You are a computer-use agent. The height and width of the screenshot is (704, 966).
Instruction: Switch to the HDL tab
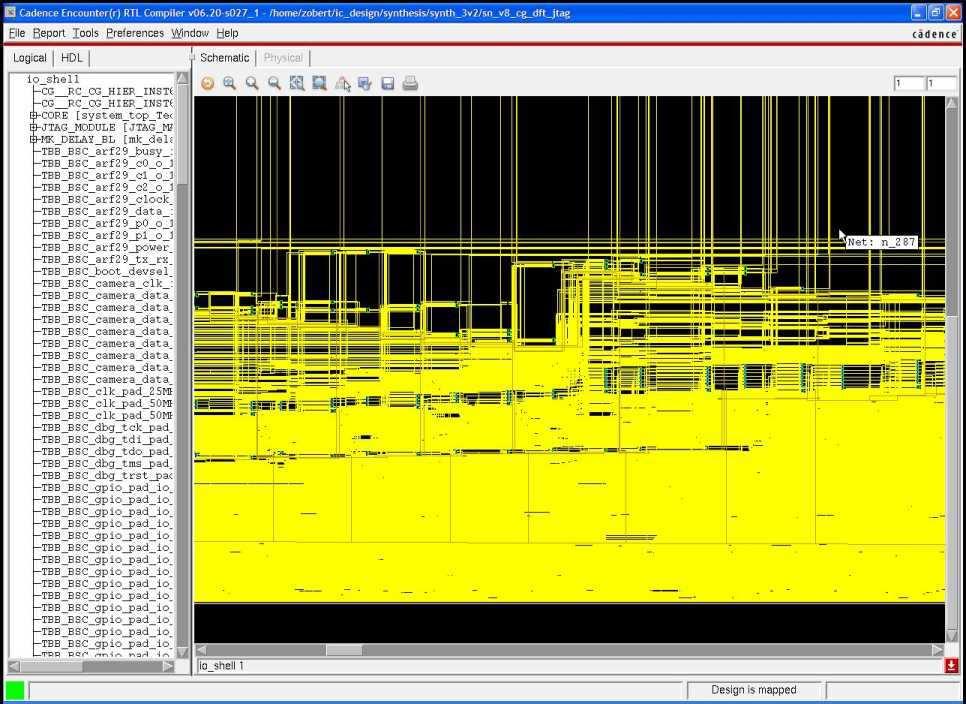tap(71, 58)
